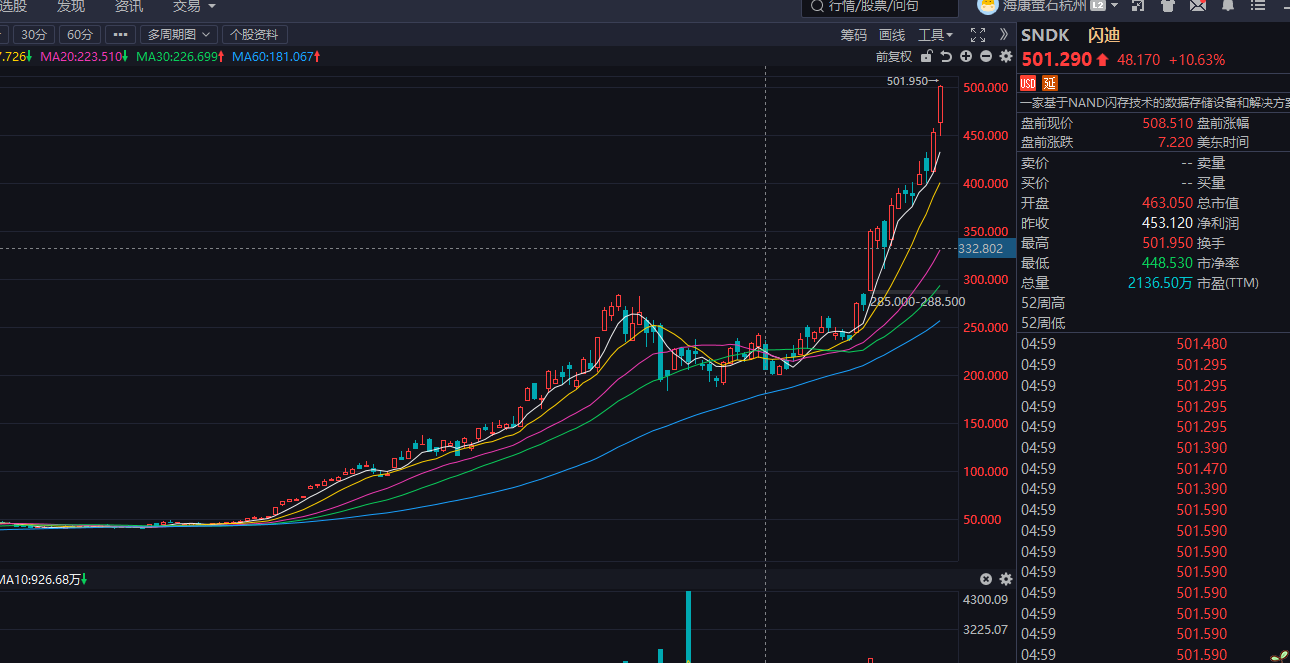Click the 最高 501.950 value
Image resolution: width=1290 pixels, height=663 pixels.
[x=1167, y=243]
